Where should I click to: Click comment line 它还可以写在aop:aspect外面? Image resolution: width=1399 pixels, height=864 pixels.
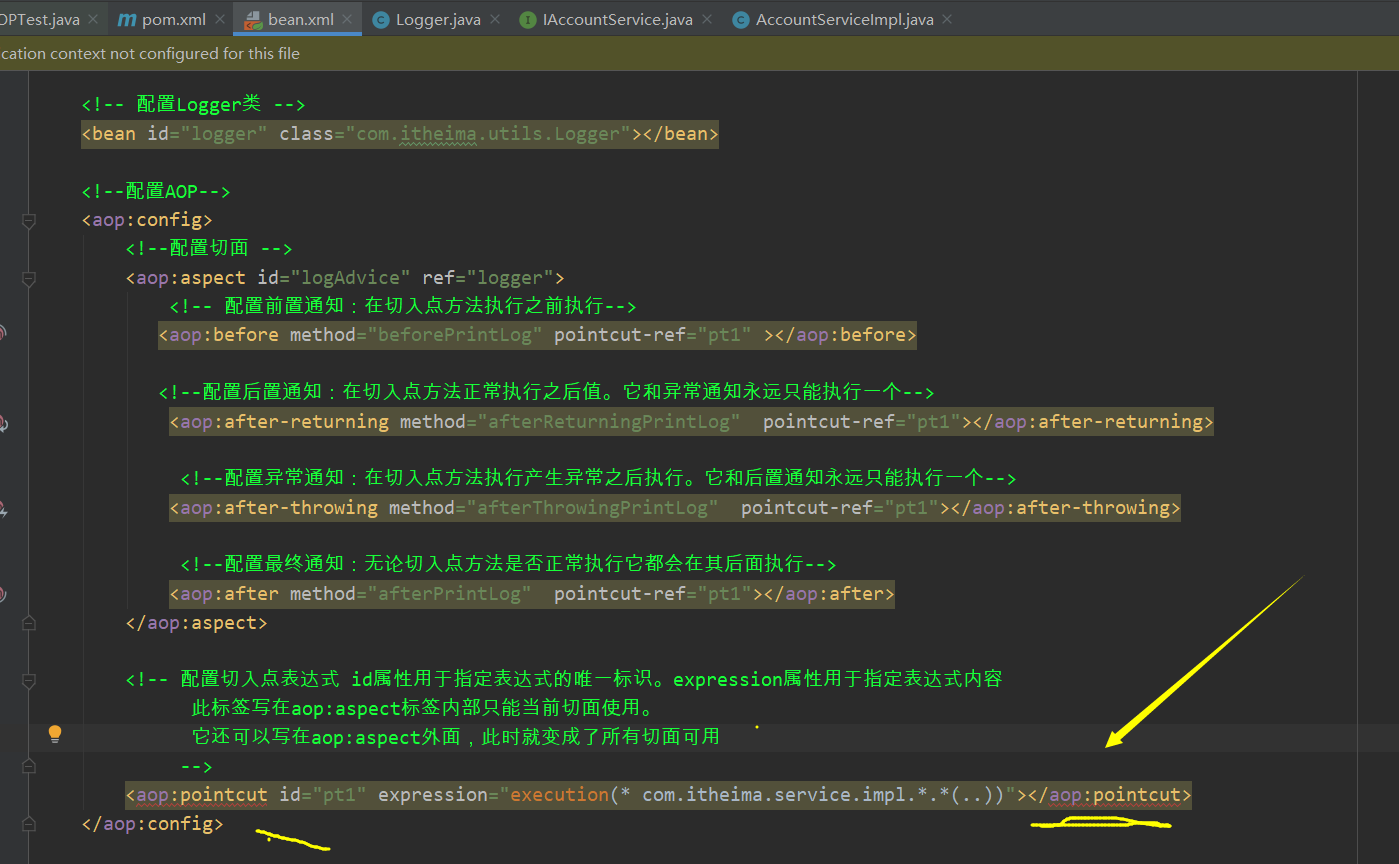(x=456, y=737)
